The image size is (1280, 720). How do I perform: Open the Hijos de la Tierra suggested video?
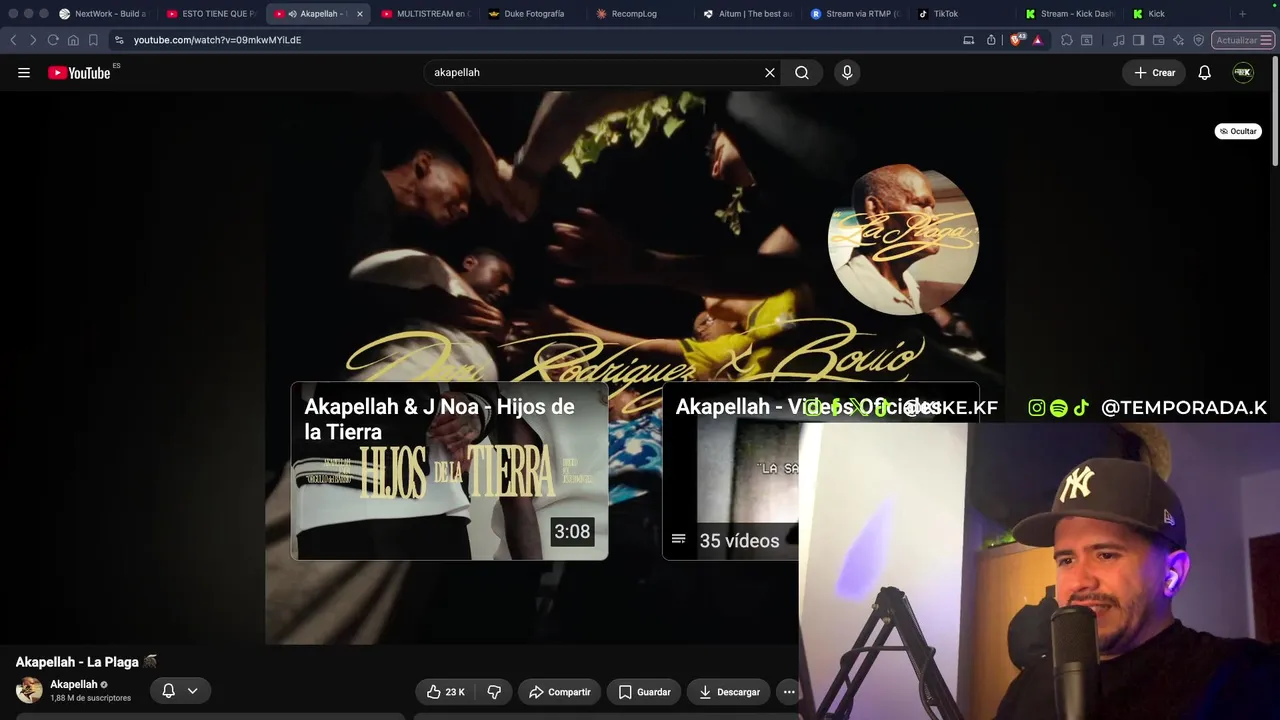tap(449, 471)
